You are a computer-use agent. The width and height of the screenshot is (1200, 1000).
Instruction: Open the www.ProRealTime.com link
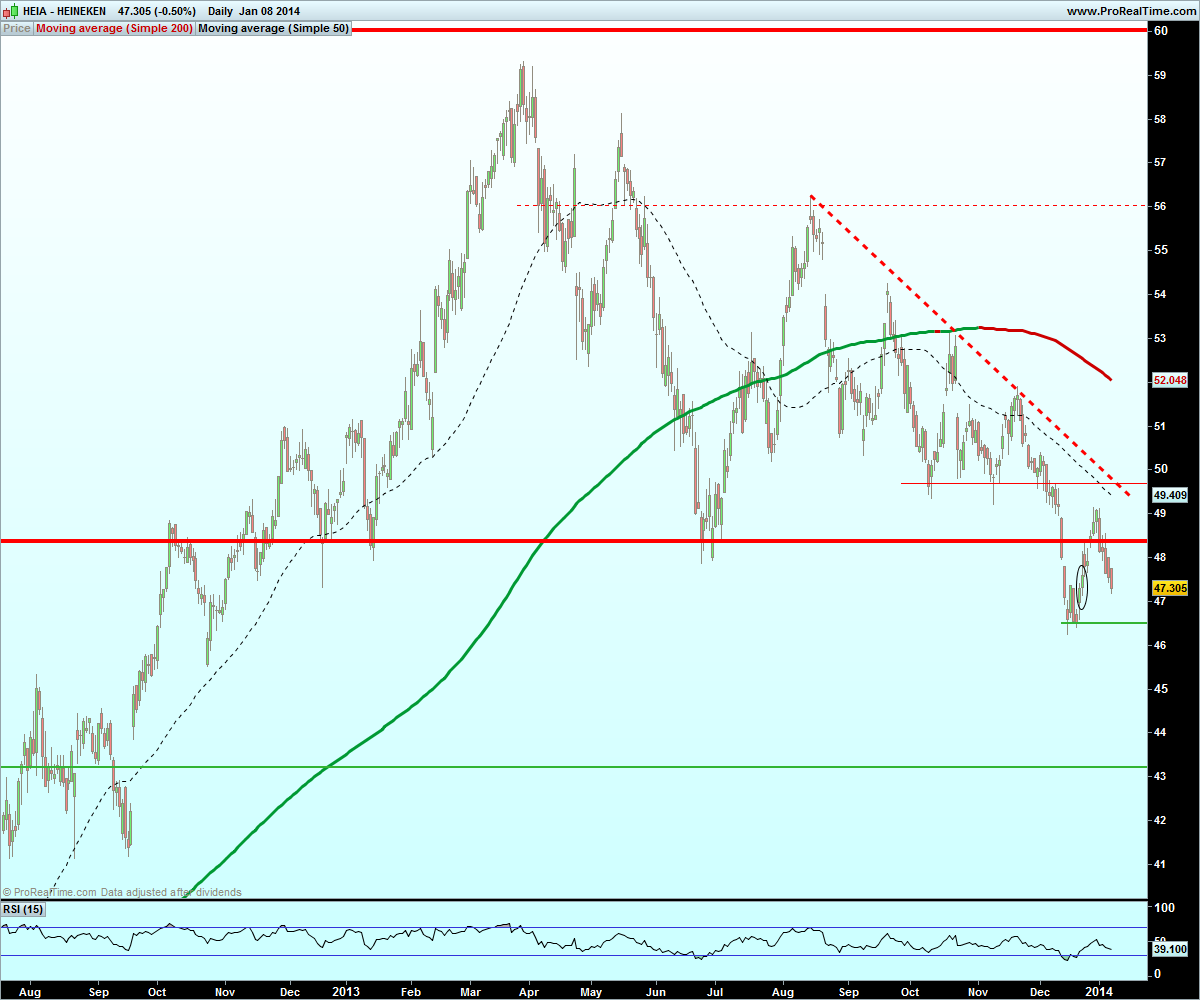pyautogui.click(x=1131, y=11)
